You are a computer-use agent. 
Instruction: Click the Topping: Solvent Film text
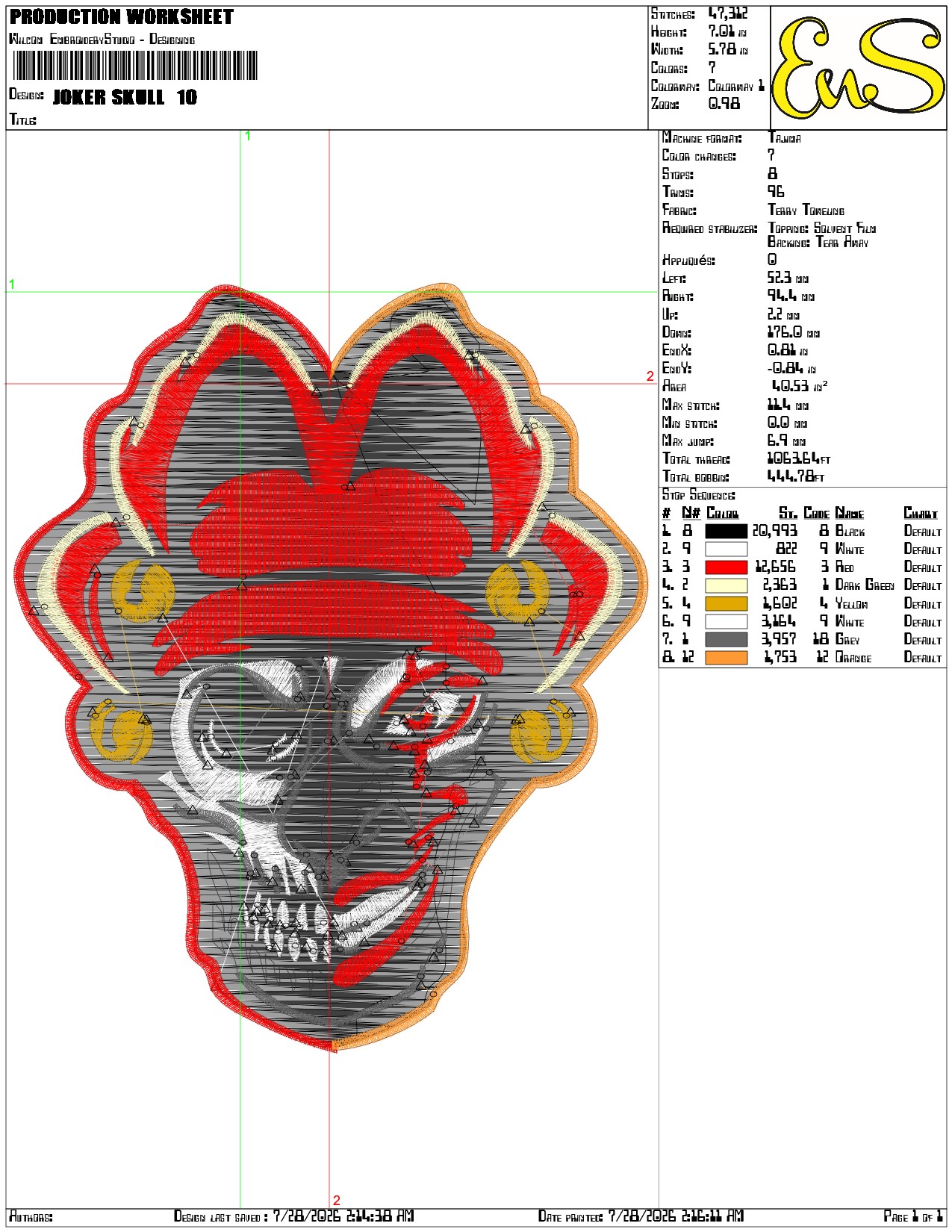pyautogui.click(x=822, y=228)
